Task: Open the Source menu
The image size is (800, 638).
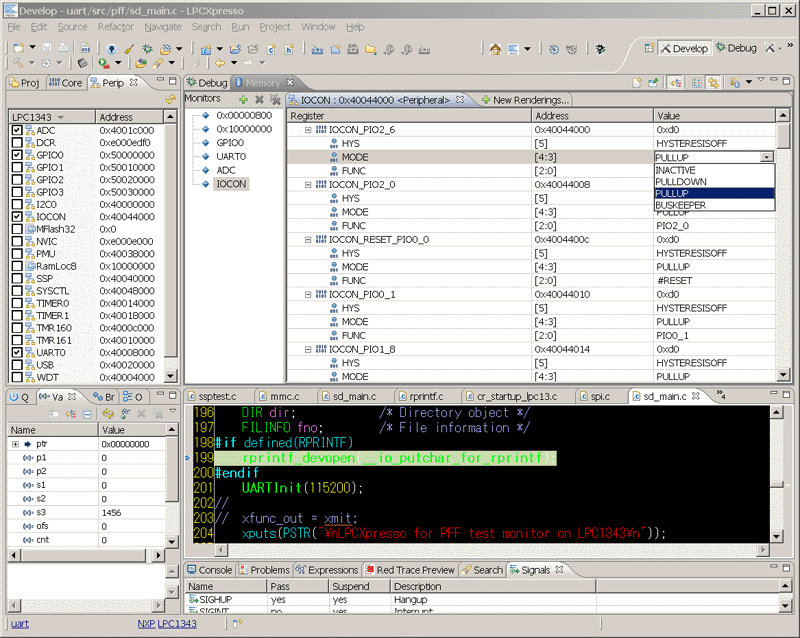Action: [x=72, y=27]
